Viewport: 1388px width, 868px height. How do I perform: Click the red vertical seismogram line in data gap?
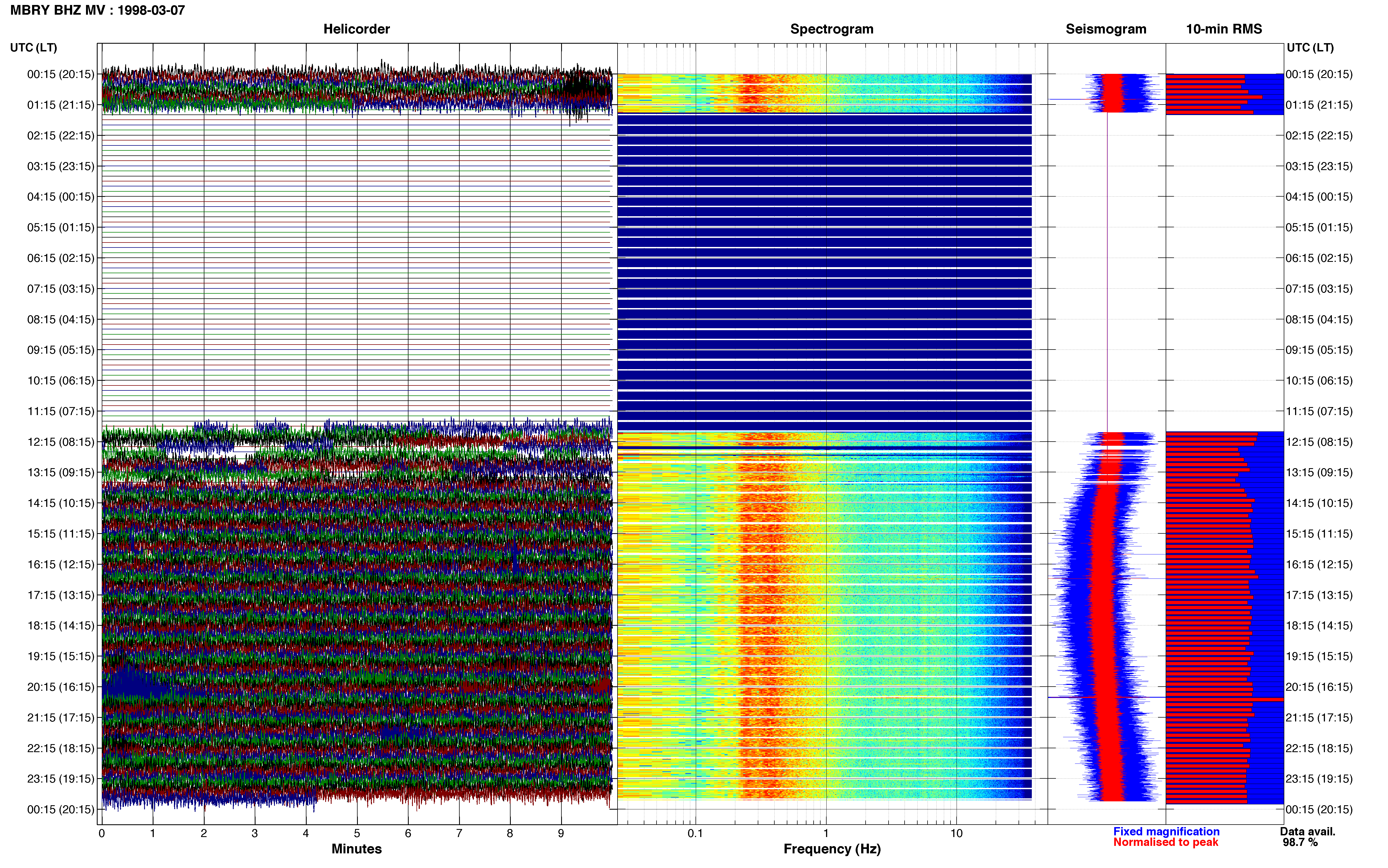[x=1107, y=273]
